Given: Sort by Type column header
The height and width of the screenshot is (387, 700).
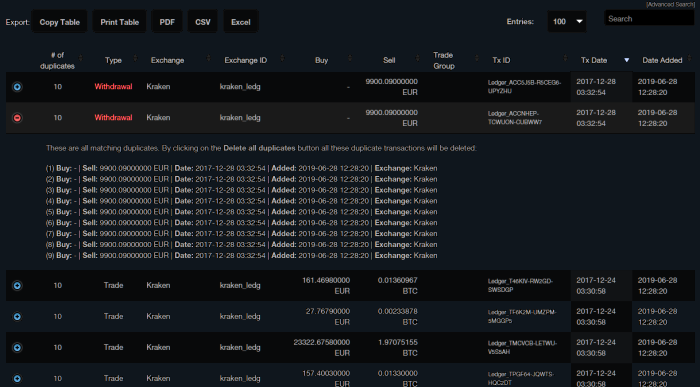Looking at the screenshot, I should point(113,60).
